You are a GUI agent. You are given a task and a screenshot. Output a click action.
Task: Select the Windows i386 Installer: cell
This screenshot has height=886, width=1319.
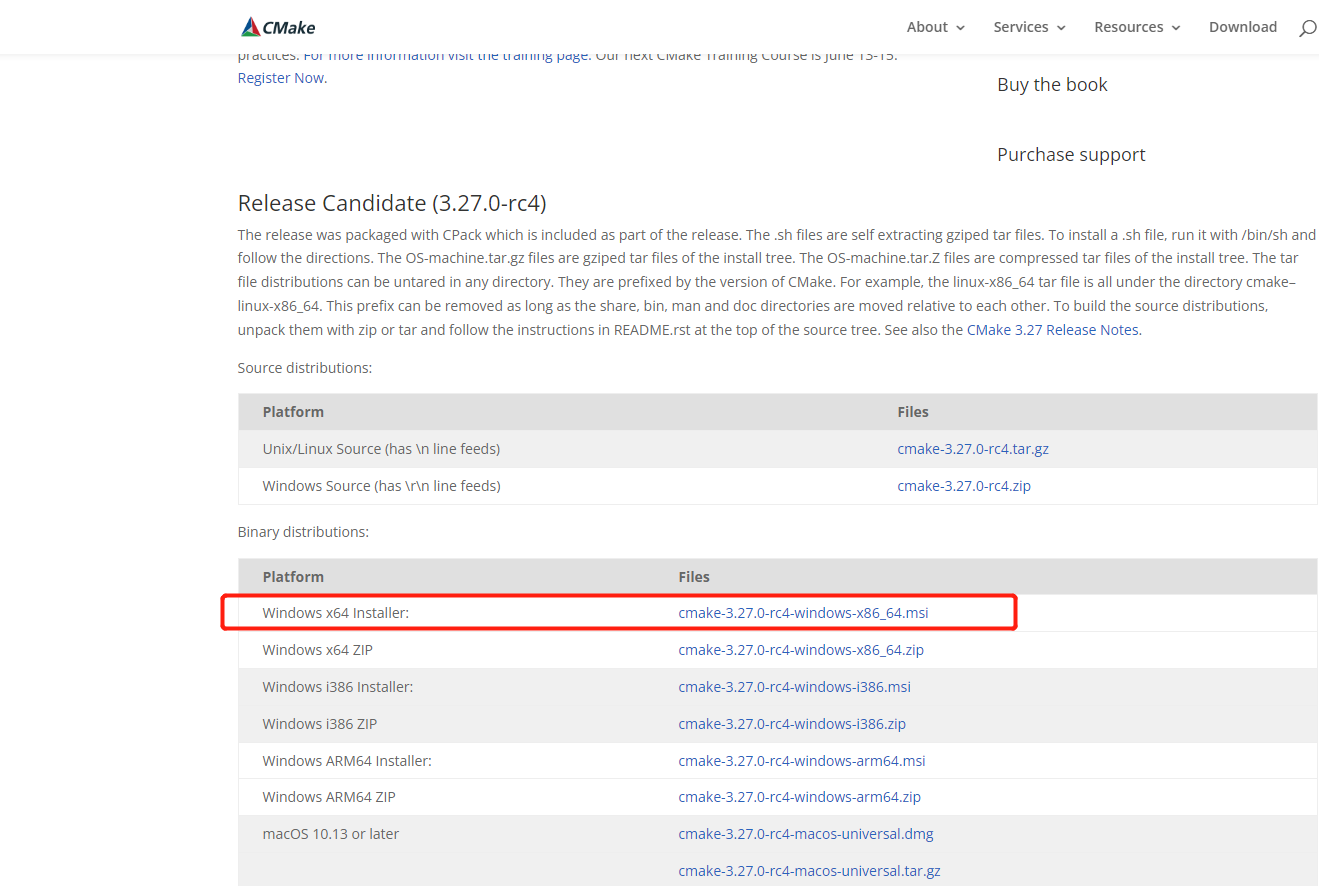click(x=338, y=687)
